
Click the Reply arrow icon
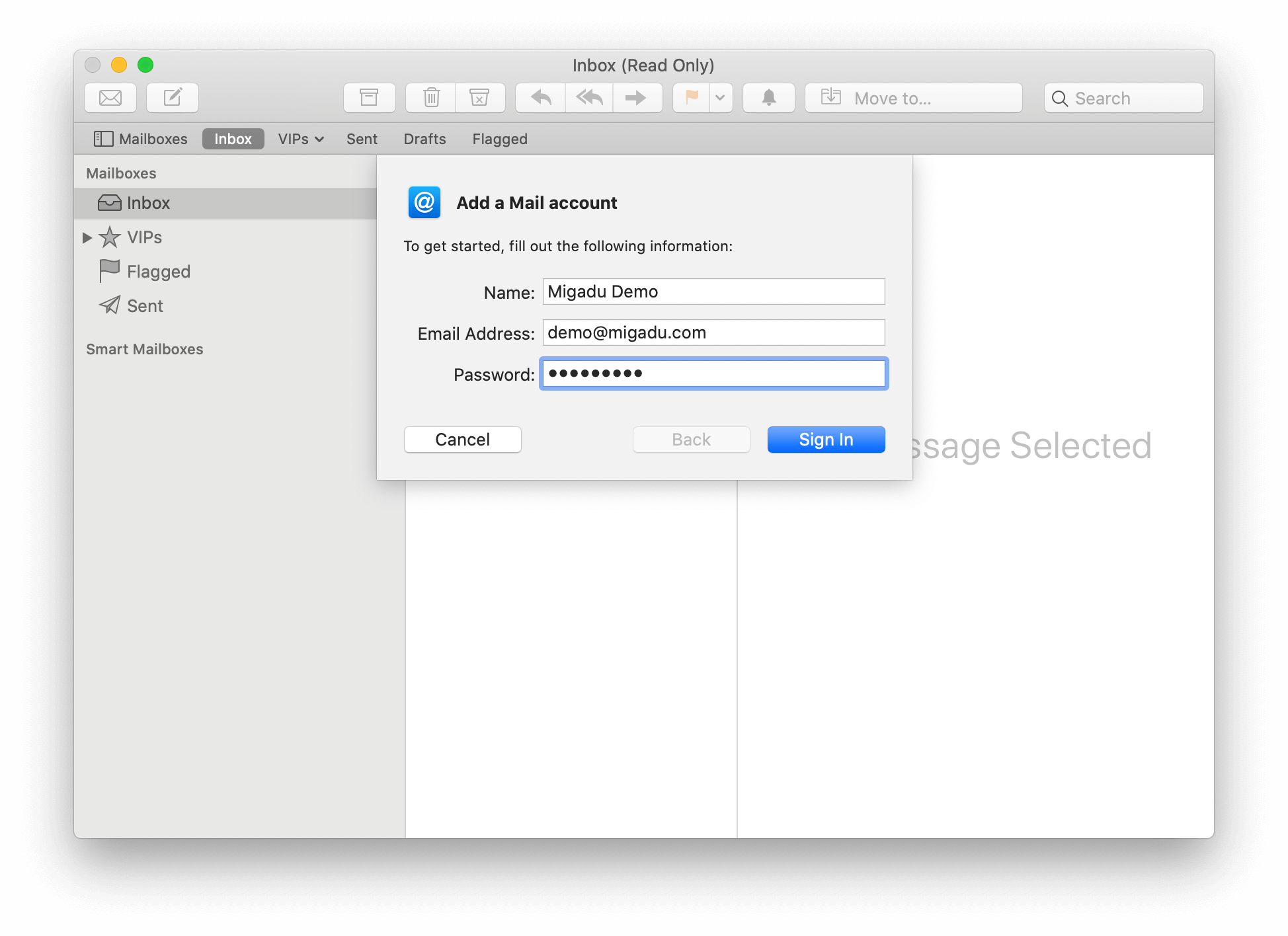pos(541,98)
